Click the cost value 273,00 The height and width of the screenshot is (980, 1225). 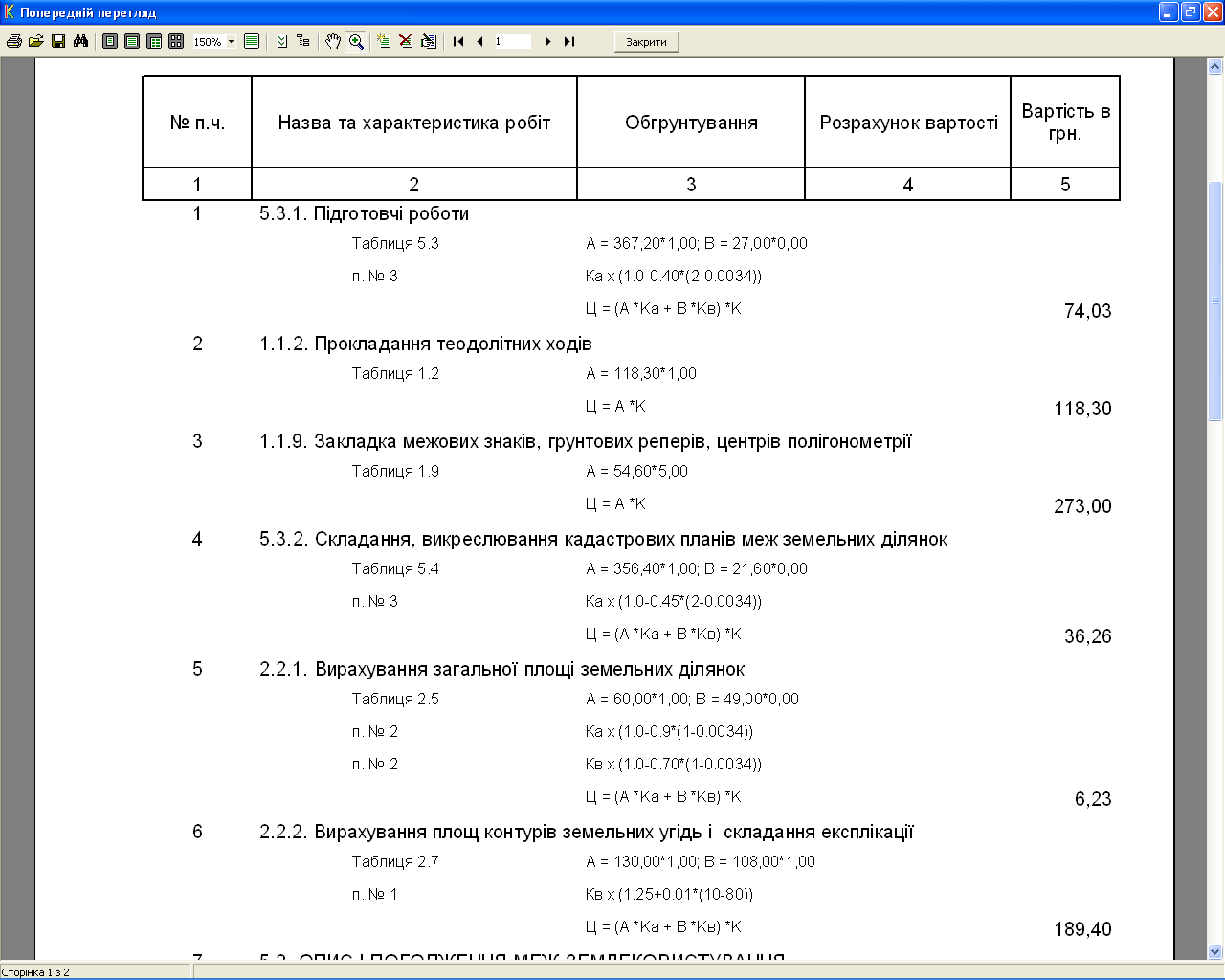point(1083,506)
